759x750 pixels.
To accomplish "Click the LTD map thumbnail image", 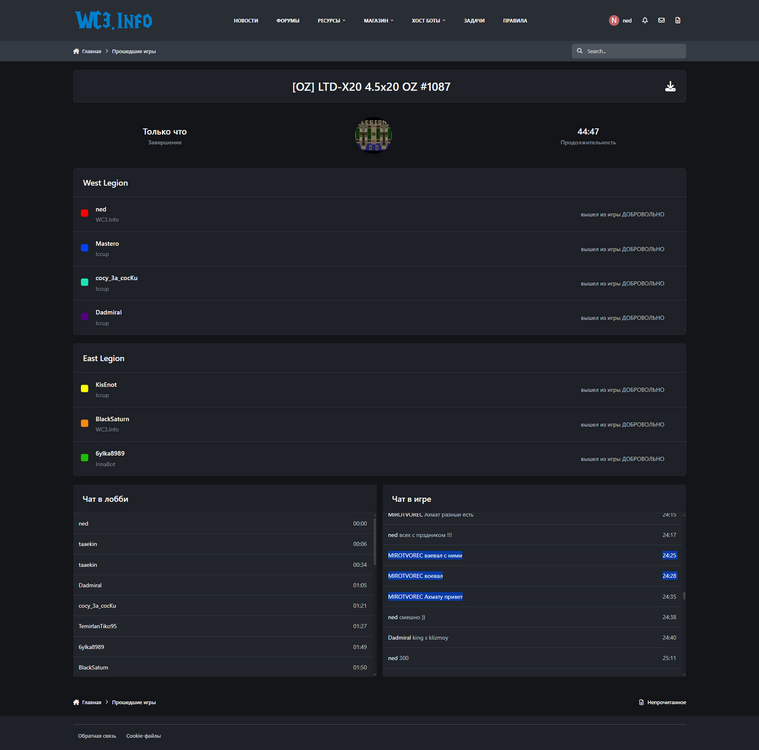I will (x=373, y=135).
